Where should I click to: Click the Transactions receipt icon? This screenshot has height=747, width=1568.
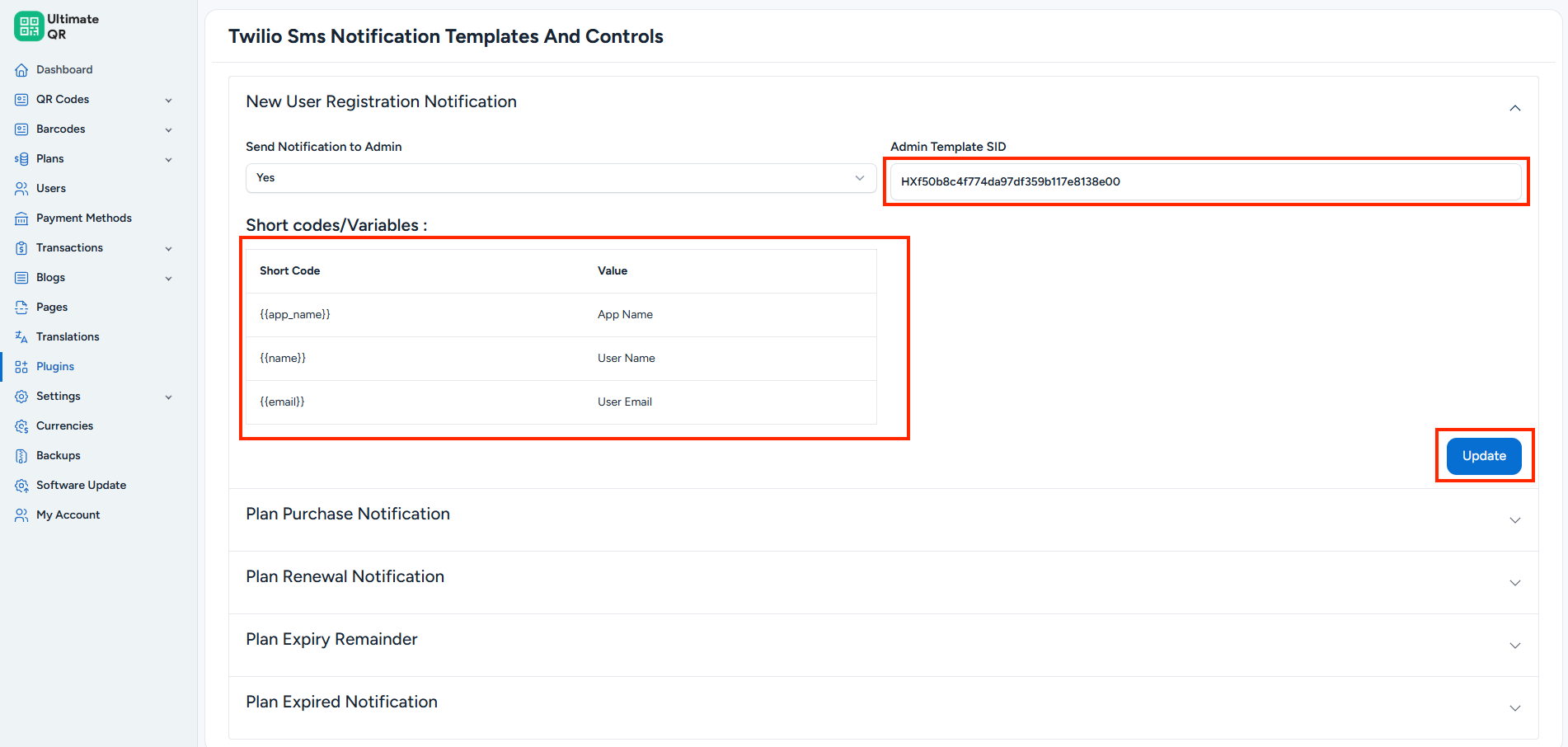coord(21,248)
